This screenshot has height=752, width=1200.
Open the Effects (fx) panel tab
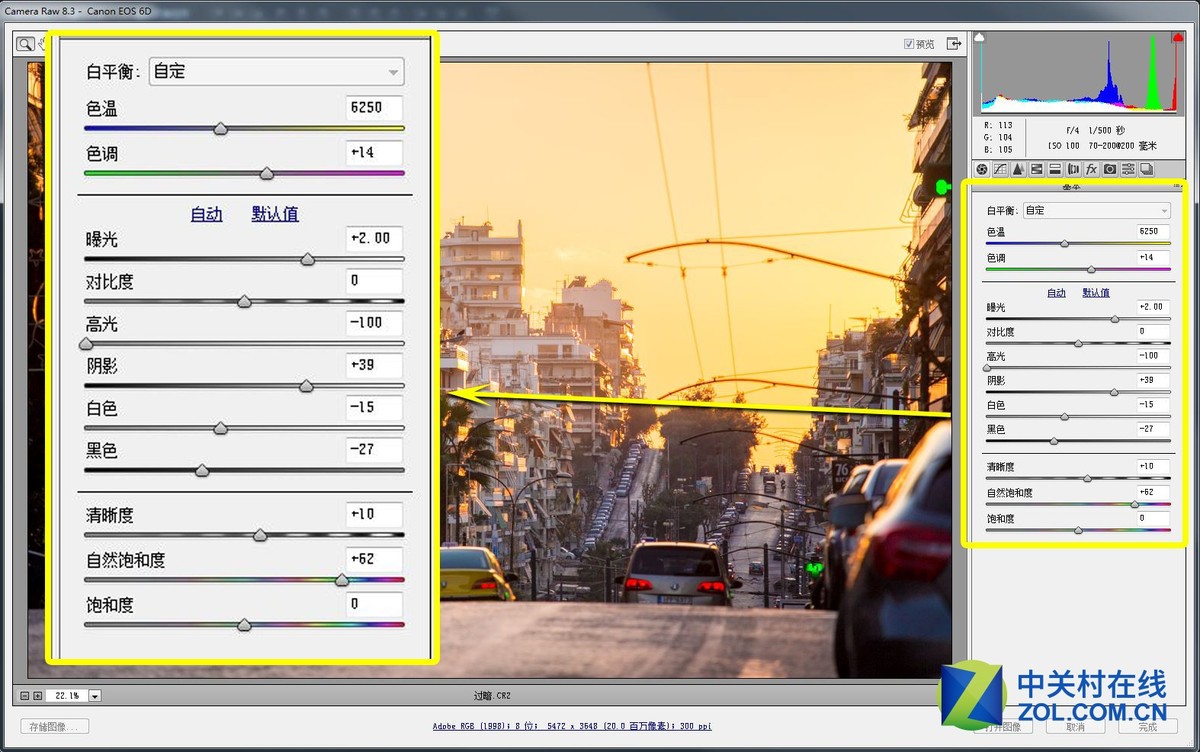(1091, 170)
